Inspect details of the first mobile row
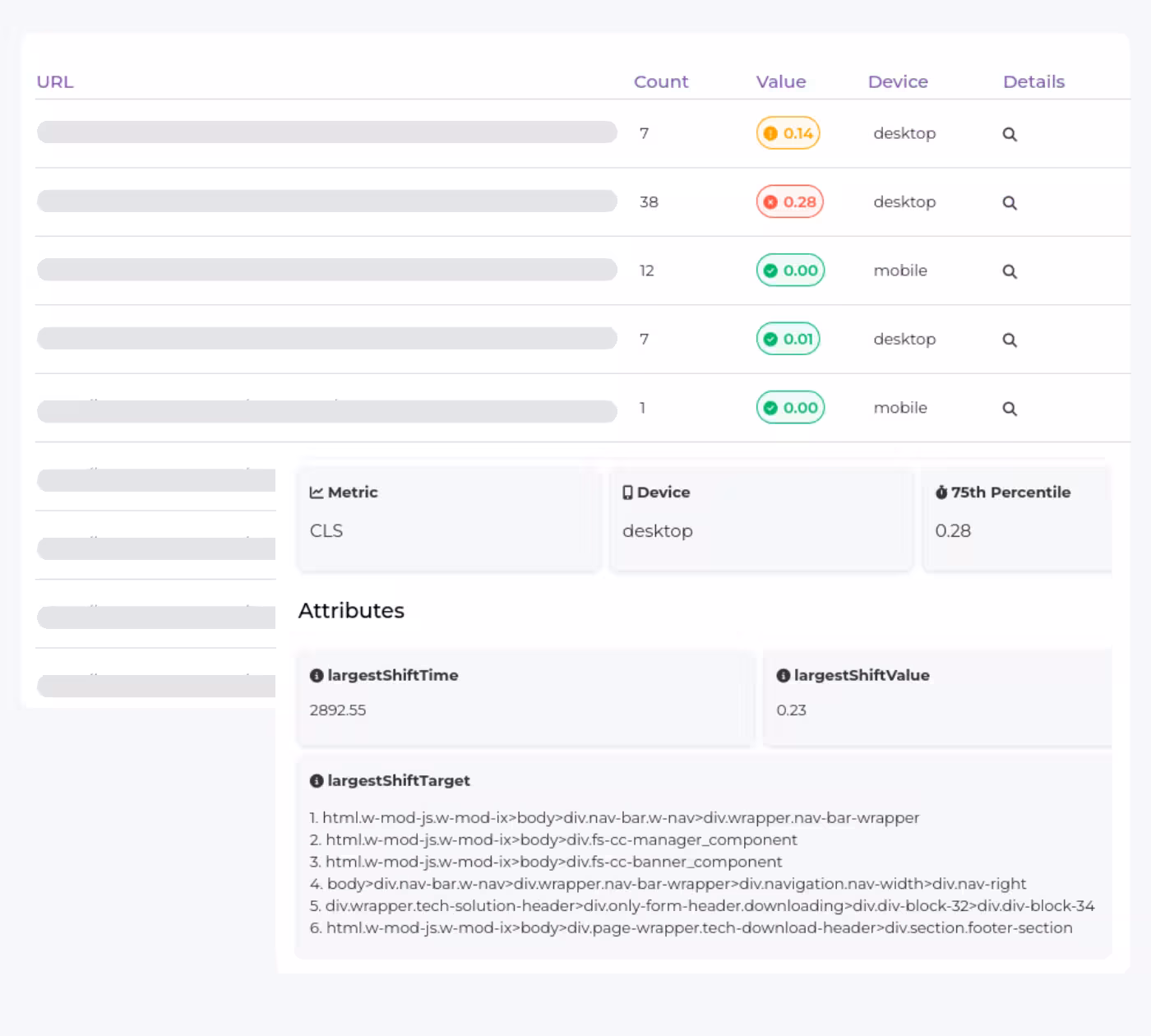This screenshot has height=1036, width=1151. pyautogui.click(x=1009, y=271)
